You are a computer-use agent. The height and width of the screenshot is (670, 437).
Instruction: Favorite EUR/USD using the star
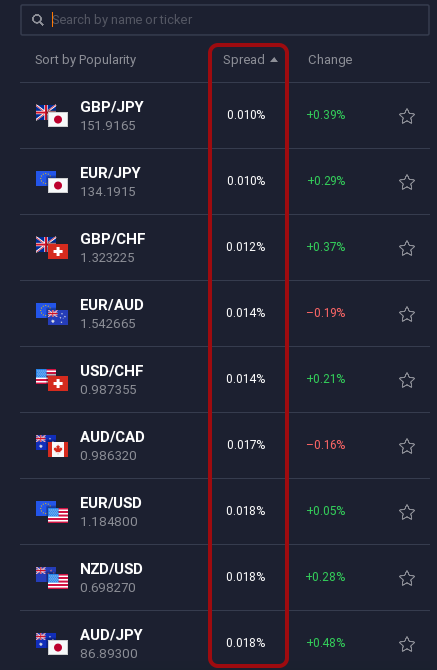point(407,512)
